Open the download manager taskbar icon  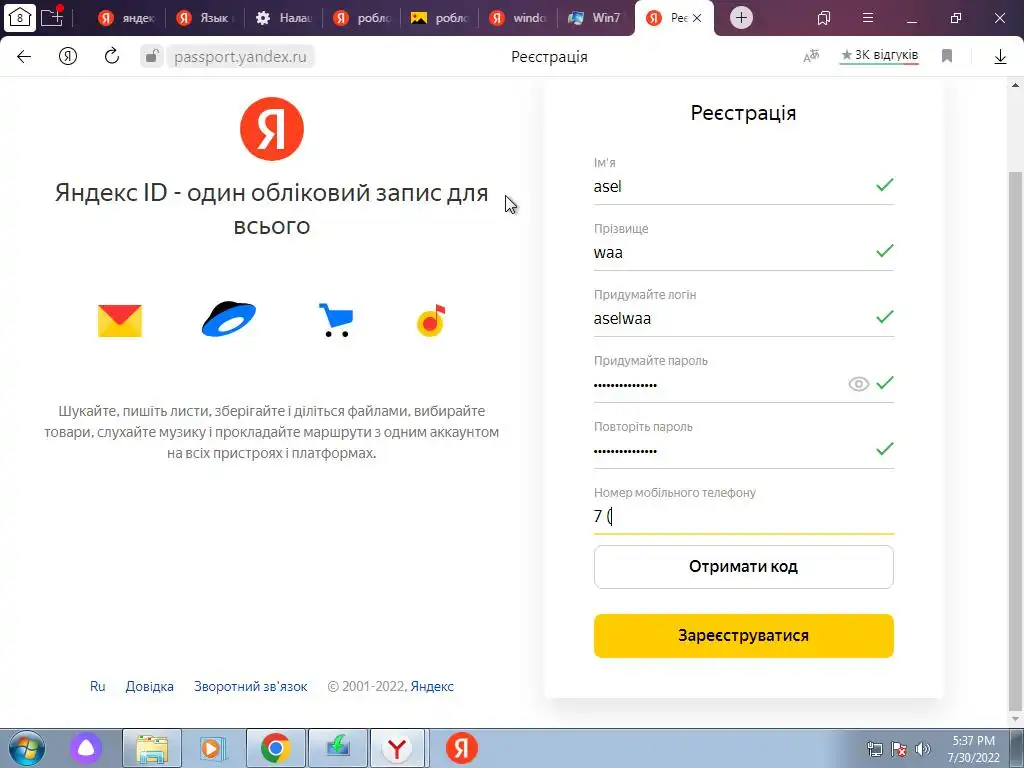point(338,748)
